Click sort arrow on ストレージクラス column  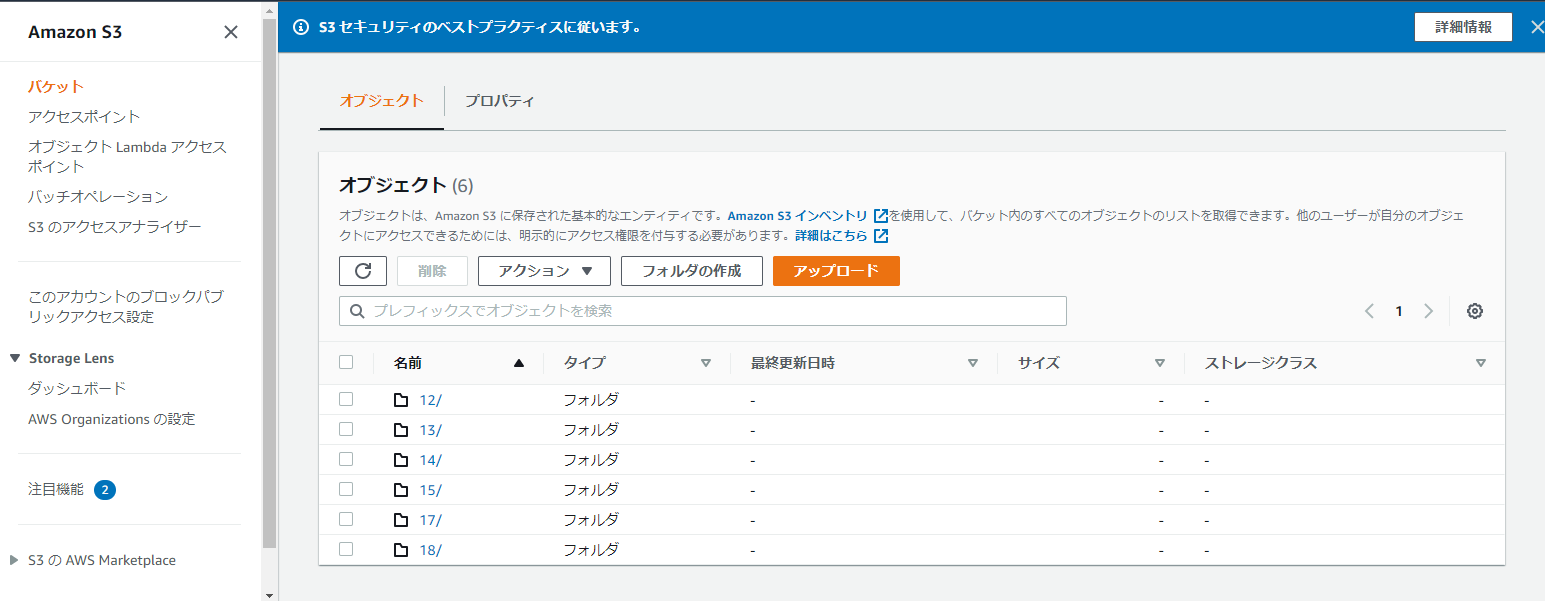[x=1481, y=363]
